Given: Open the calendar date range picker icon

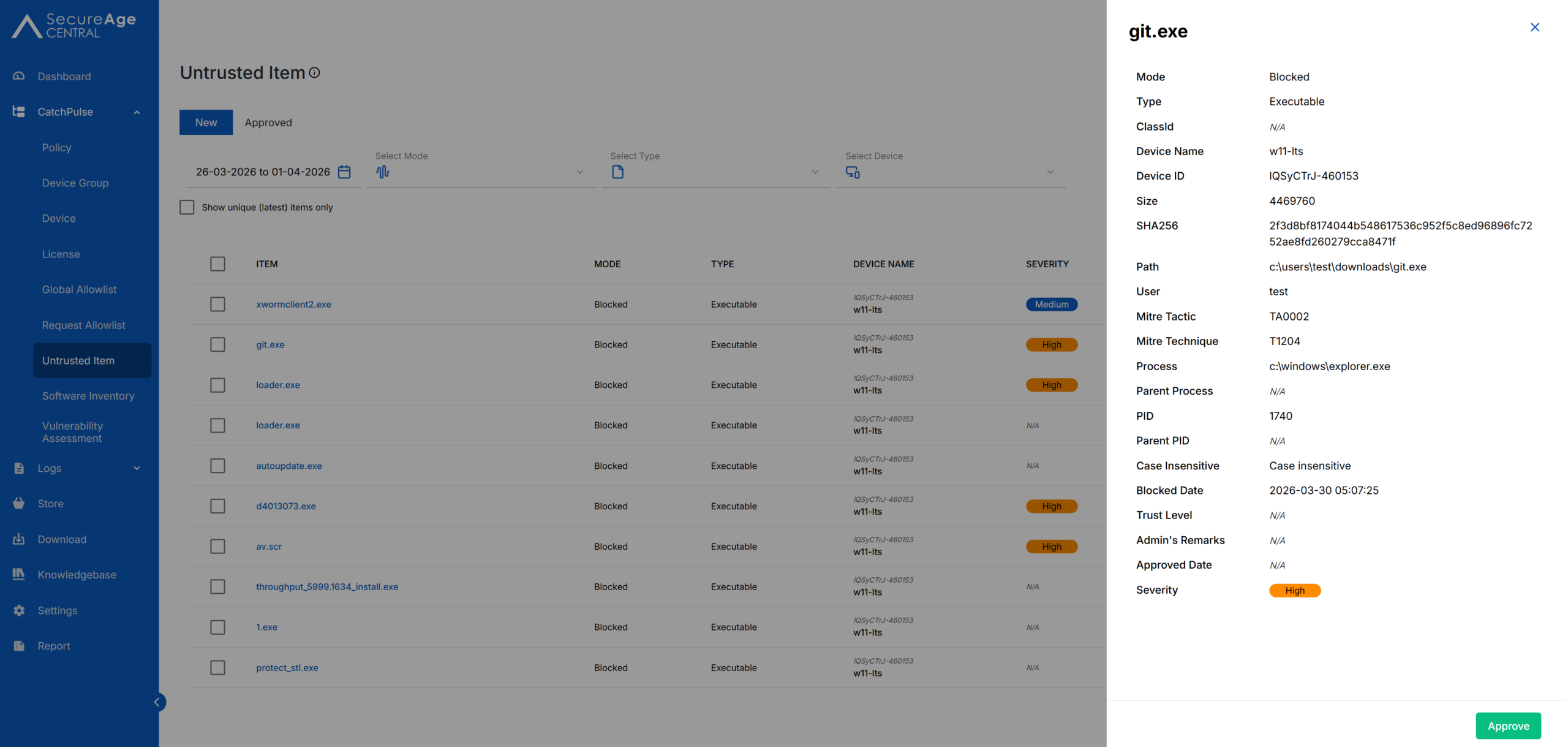Looking at the screenshot, I should (x=344, y=172).
